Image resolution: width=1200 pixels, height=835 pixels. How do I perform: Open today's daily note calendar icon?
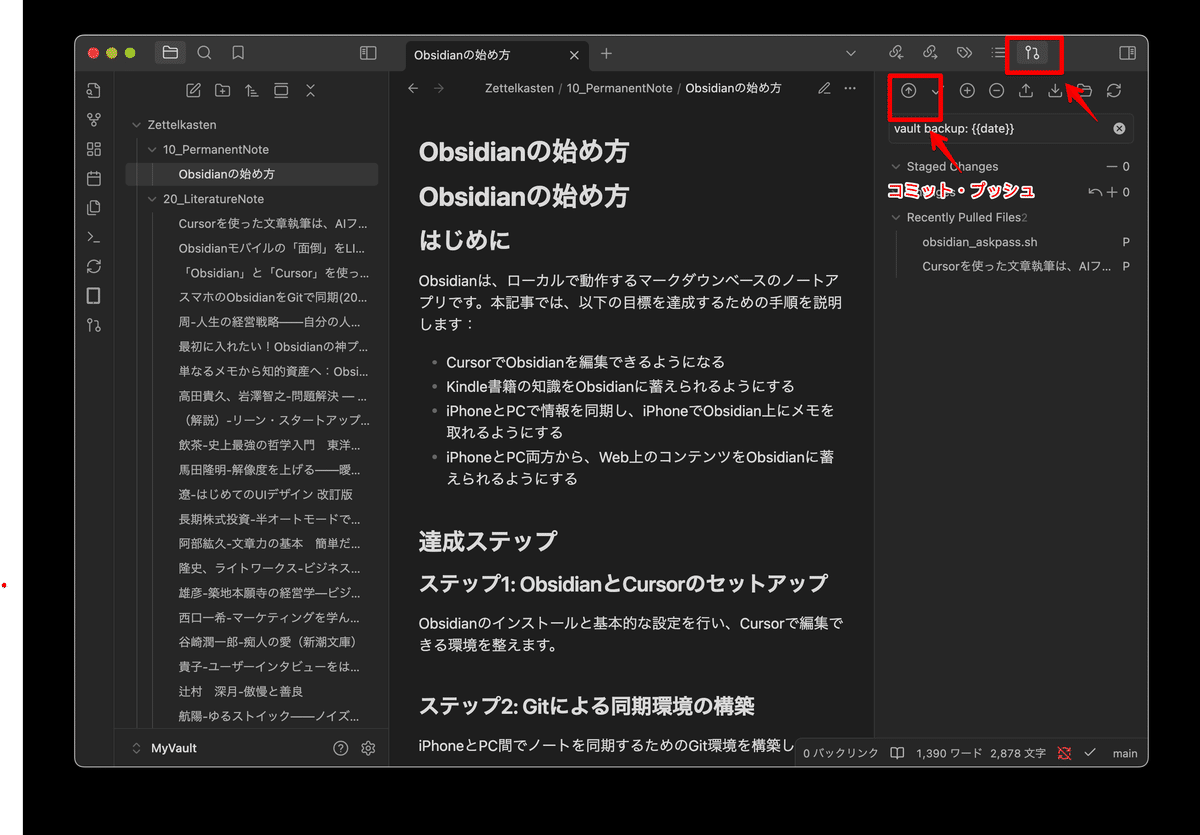(94, 179)
